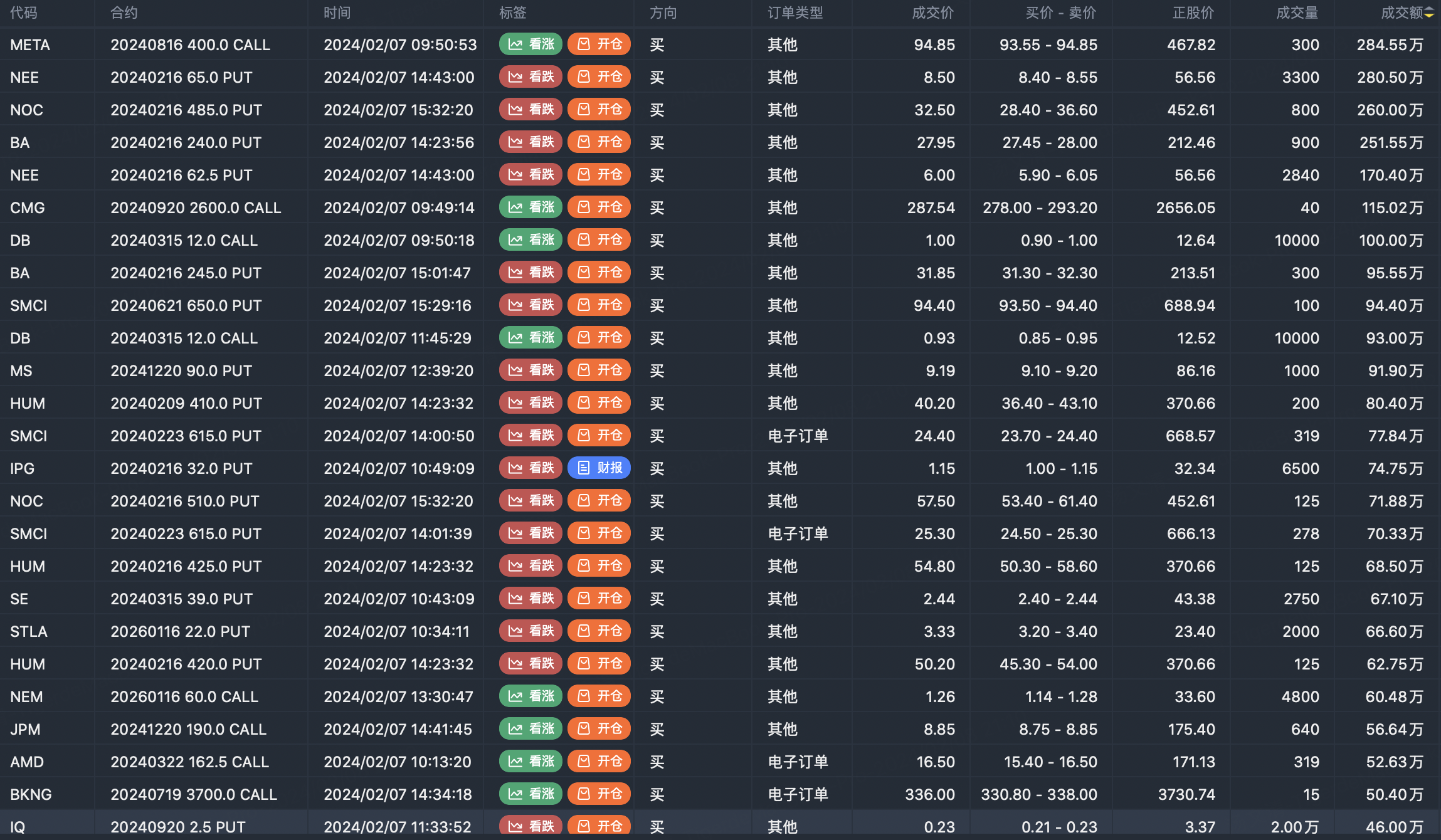Click the 看跌 tag in STLA row
The image size is (1441, 840).
click(530, 631)
